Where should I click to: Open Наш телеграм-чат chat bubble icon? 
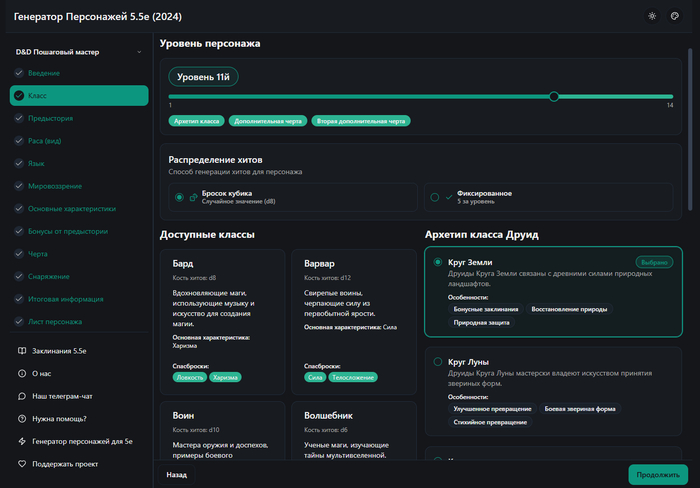(x=21, y=396)
